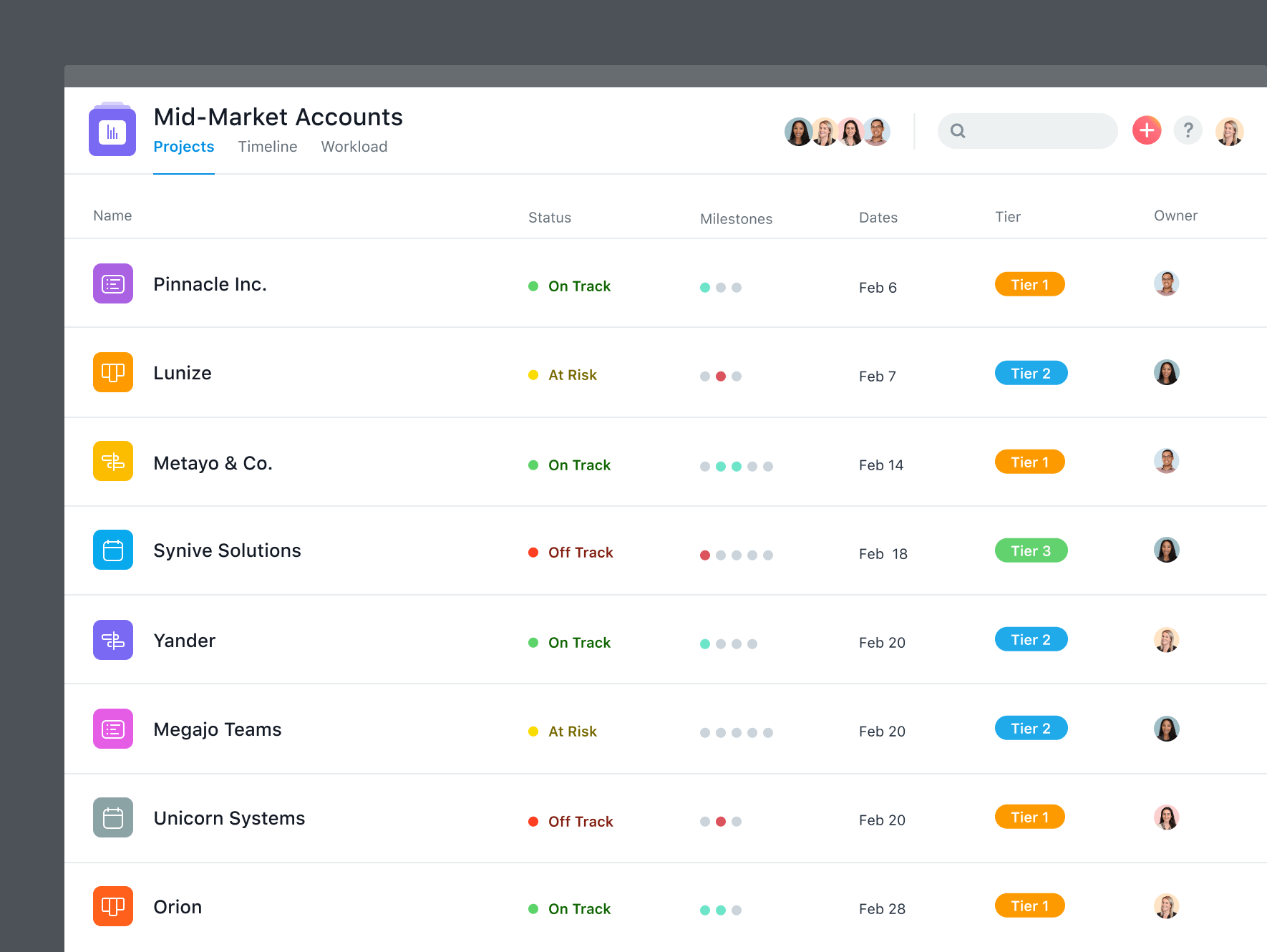Click the Mid-Market Accounts portfolio icon
The image size is (1267, 952).
click(112, 130)
